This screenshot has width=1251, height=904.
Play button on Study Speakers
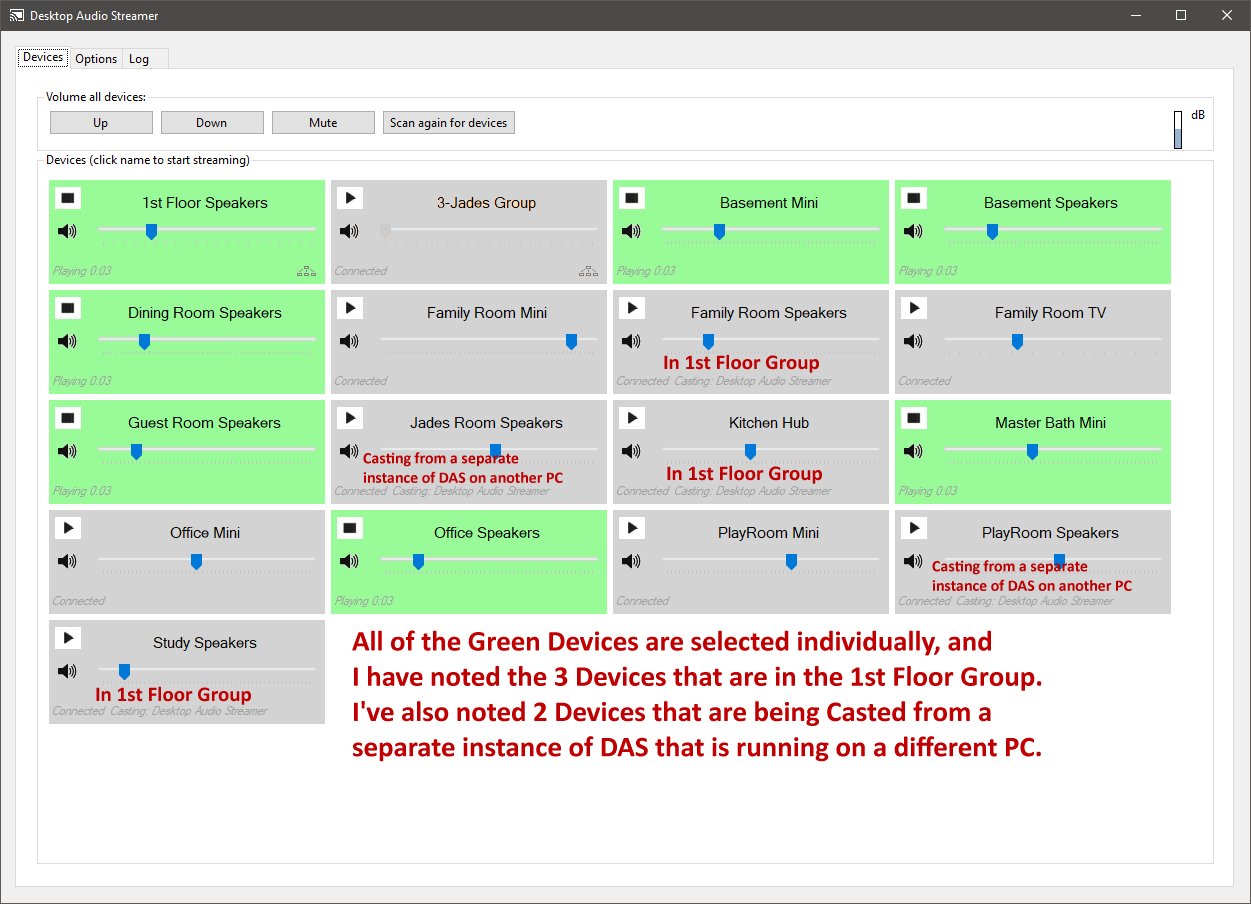[68, 638]
